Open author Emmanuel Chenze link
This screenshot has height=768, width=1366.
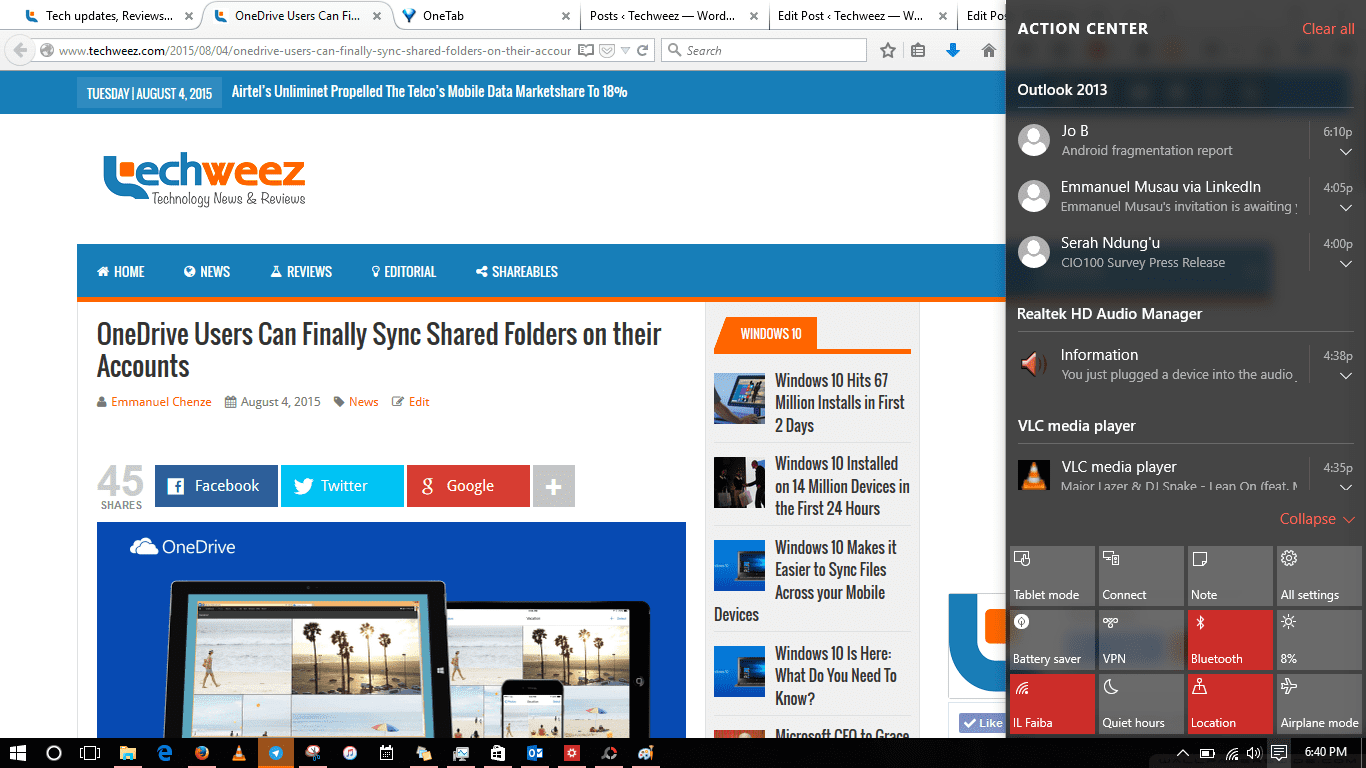pos(161,402)
